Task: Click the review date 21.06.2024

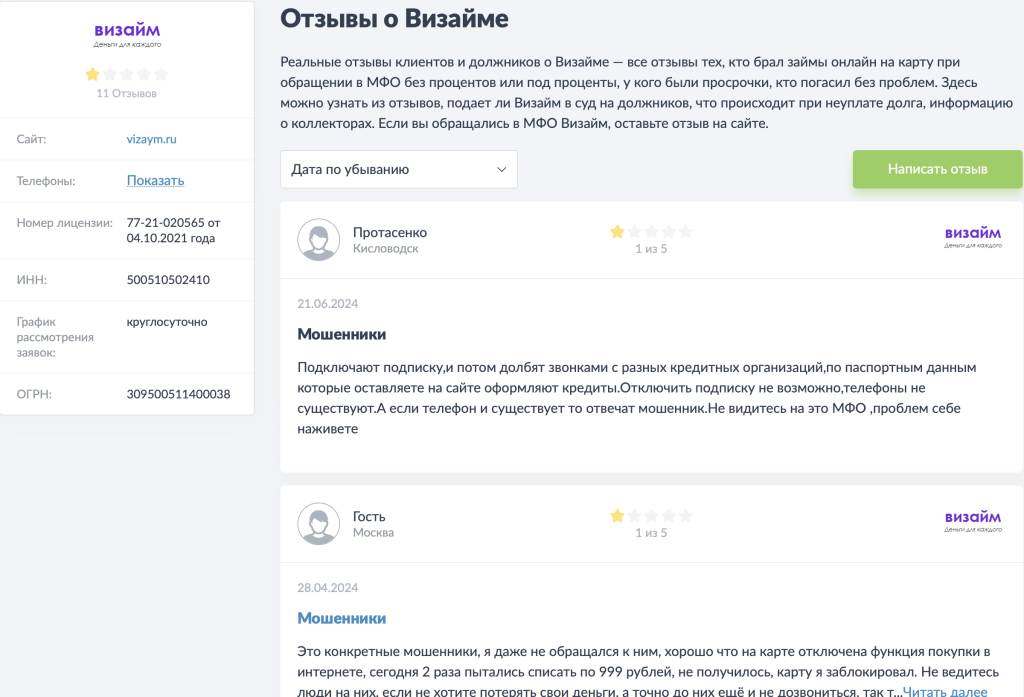Action: point(327,304)
